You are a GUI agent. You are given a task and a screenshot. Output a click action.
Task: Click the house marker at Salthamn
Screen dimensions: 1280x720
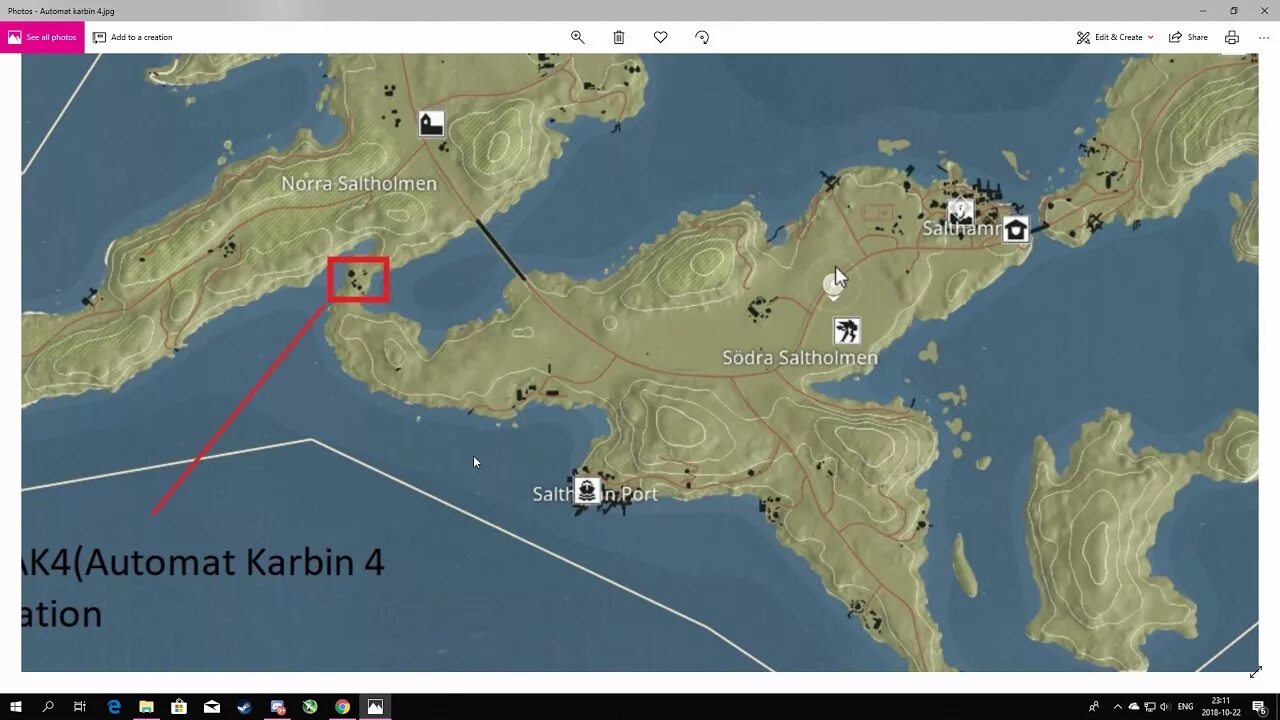pos(1016,230)
